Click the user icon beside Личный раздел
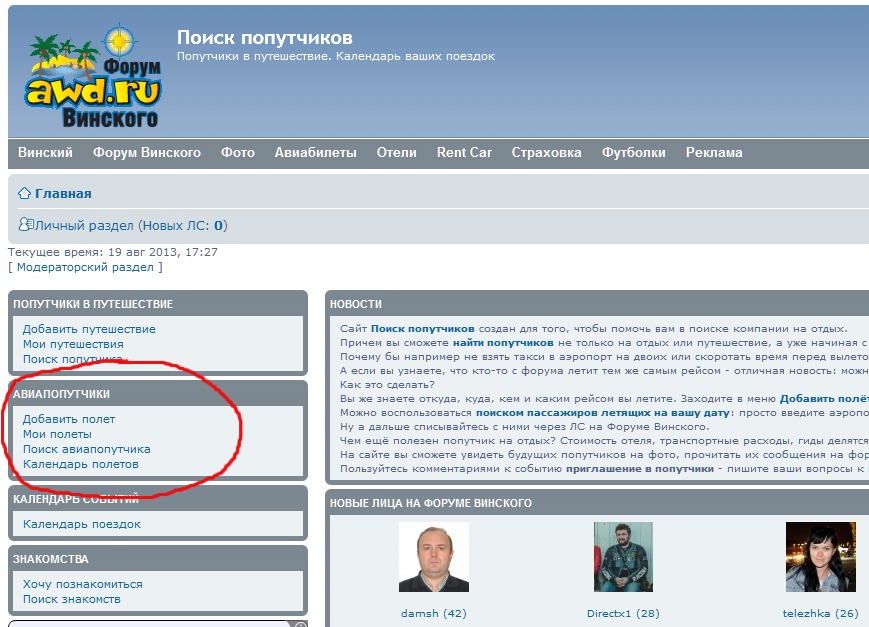The height and width of the screenshot is (627, 869). pos(26,225)
